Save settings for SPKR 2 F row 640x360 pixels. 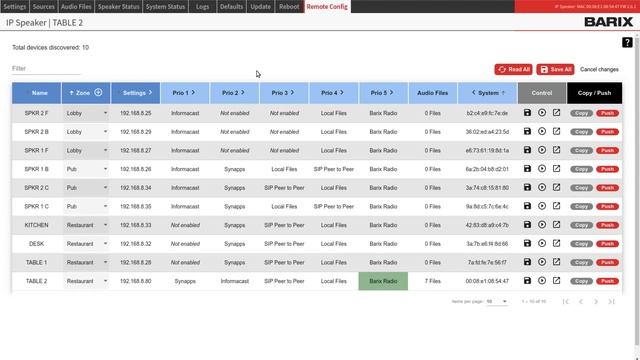pyautogui.click(x=527, y=113)
